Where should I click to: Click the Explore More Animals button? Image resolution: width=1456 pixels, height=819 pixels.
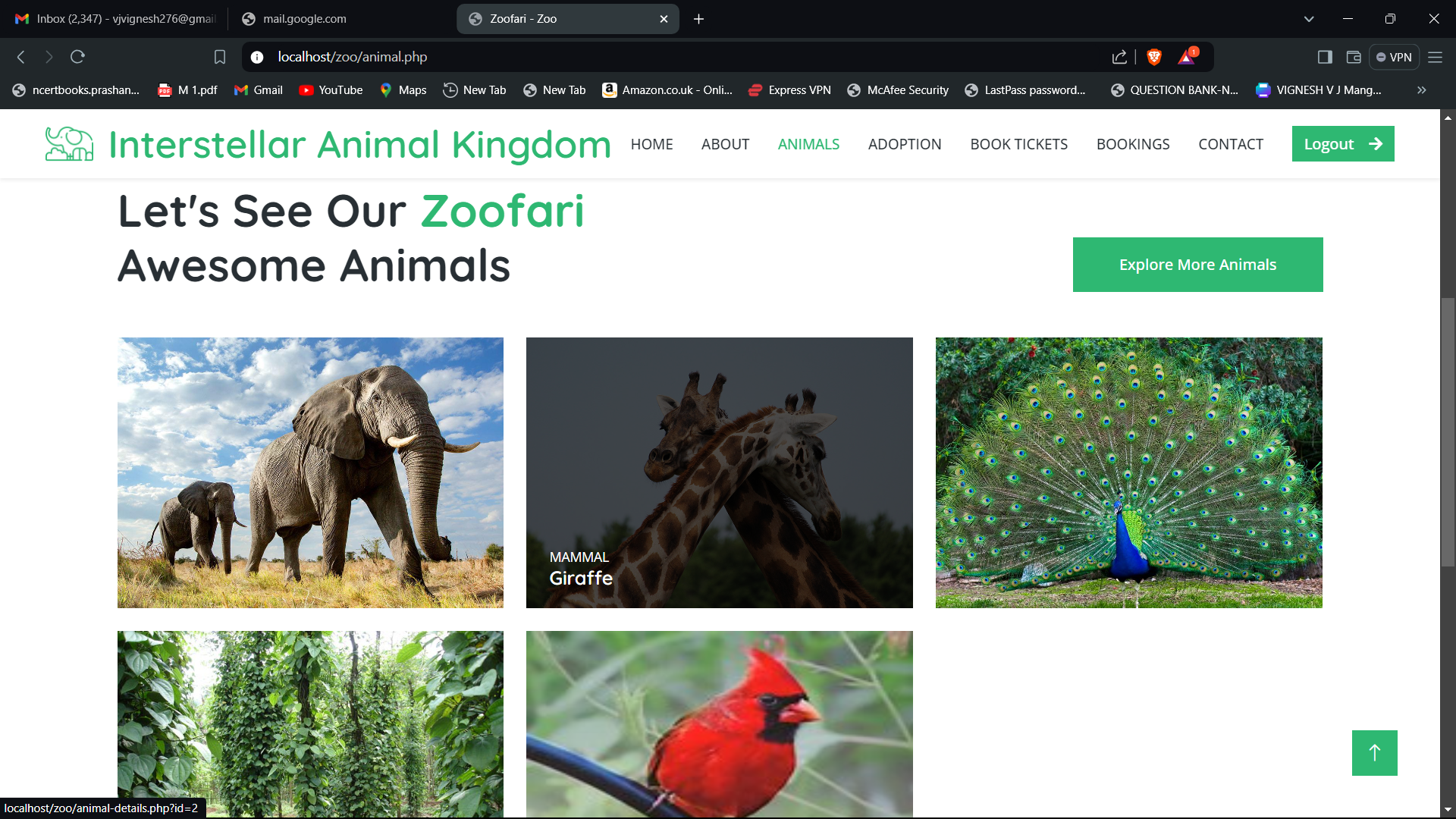pyautogui.click(x=1197, y=265)
